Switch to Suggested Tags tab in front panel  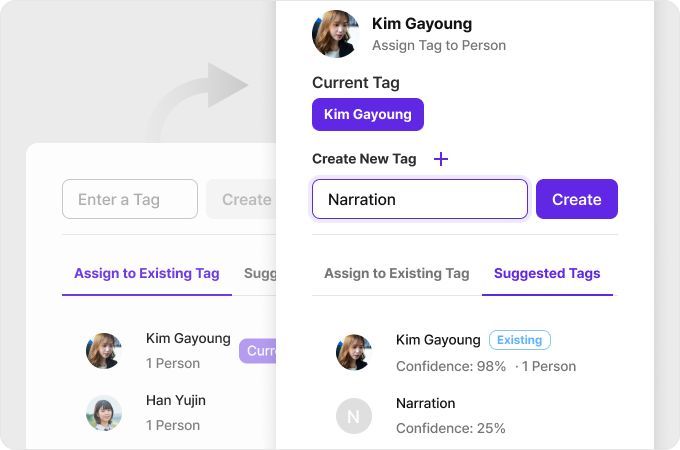click(547, 273)
